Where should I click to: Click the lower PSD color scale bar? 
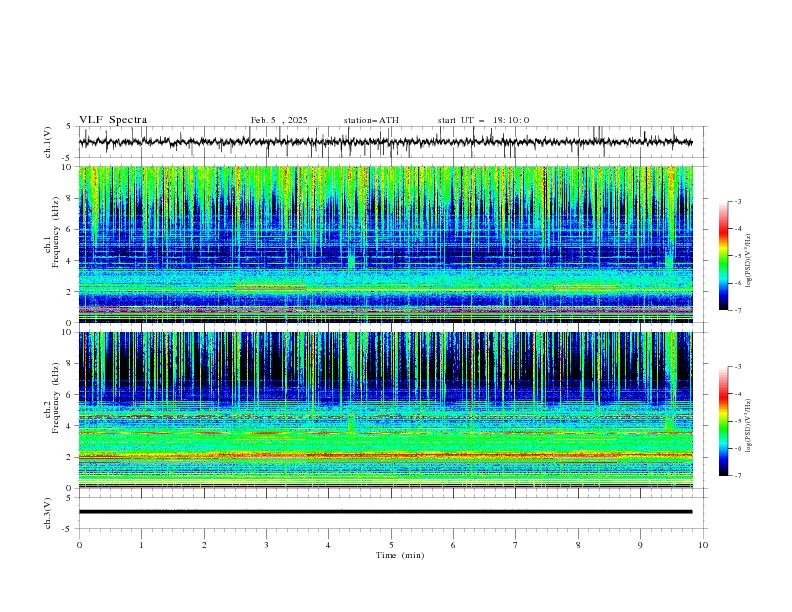coord(723,421)
